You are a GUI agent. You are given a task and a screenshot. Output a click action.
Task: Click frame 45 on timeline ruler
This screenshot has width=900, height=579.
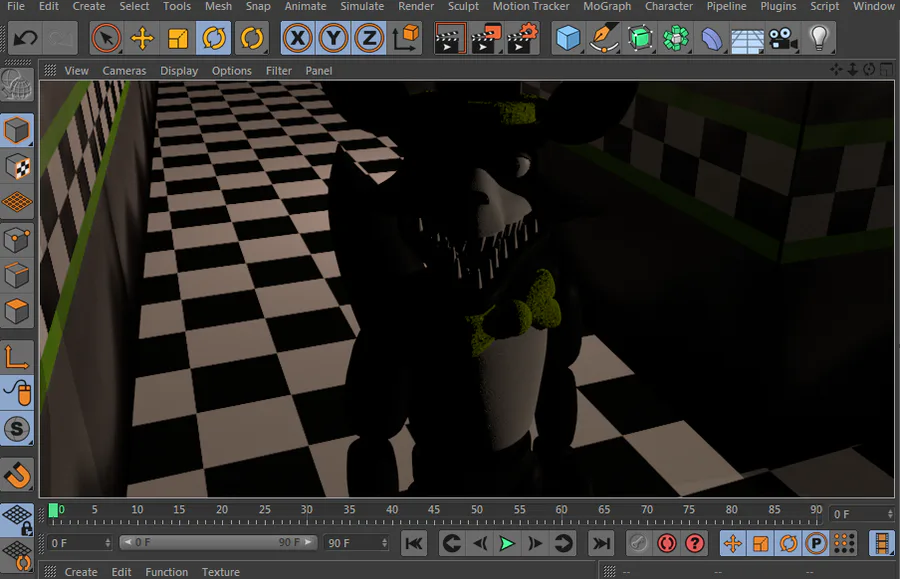434,510
